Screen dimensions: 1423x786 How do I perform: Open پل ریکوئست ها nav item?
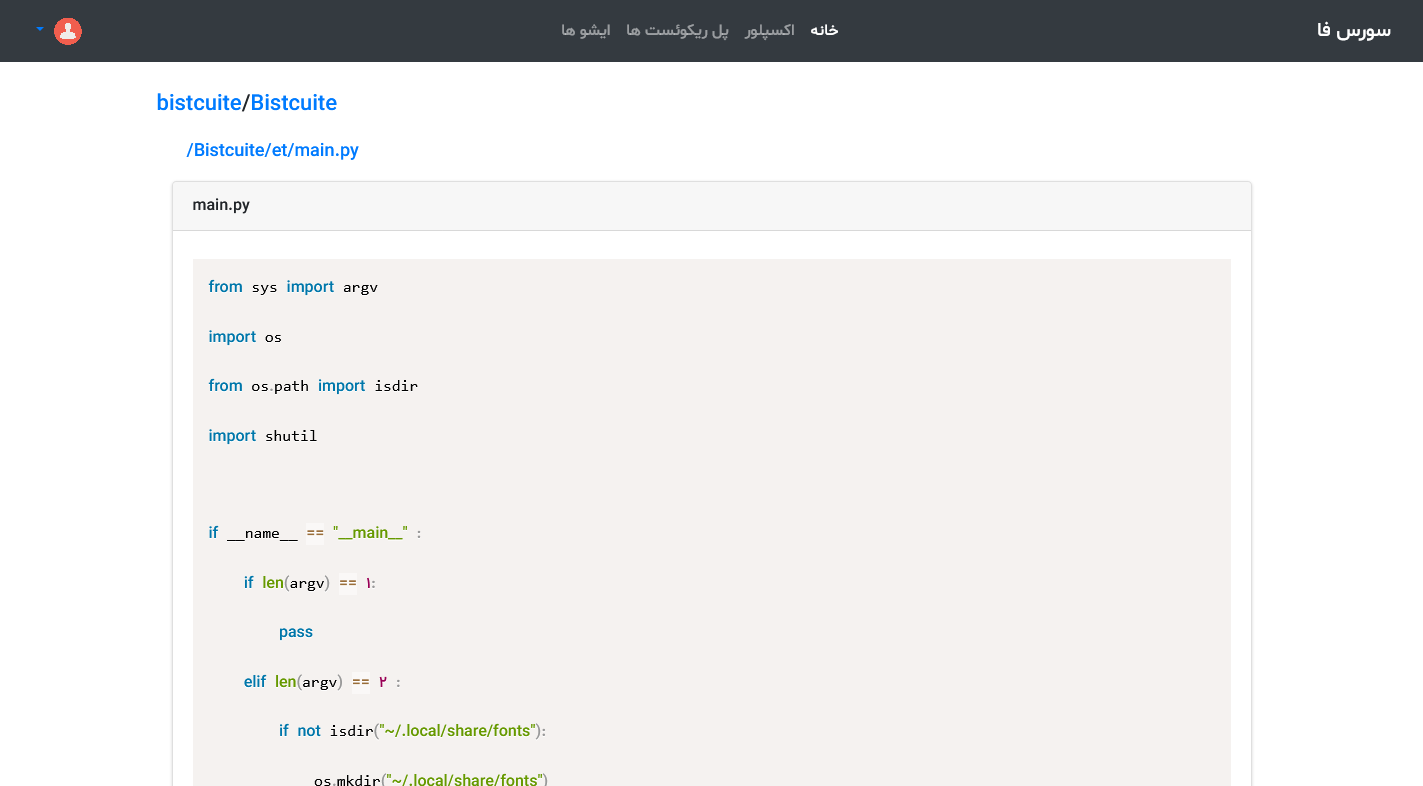(x=678, y=31)
